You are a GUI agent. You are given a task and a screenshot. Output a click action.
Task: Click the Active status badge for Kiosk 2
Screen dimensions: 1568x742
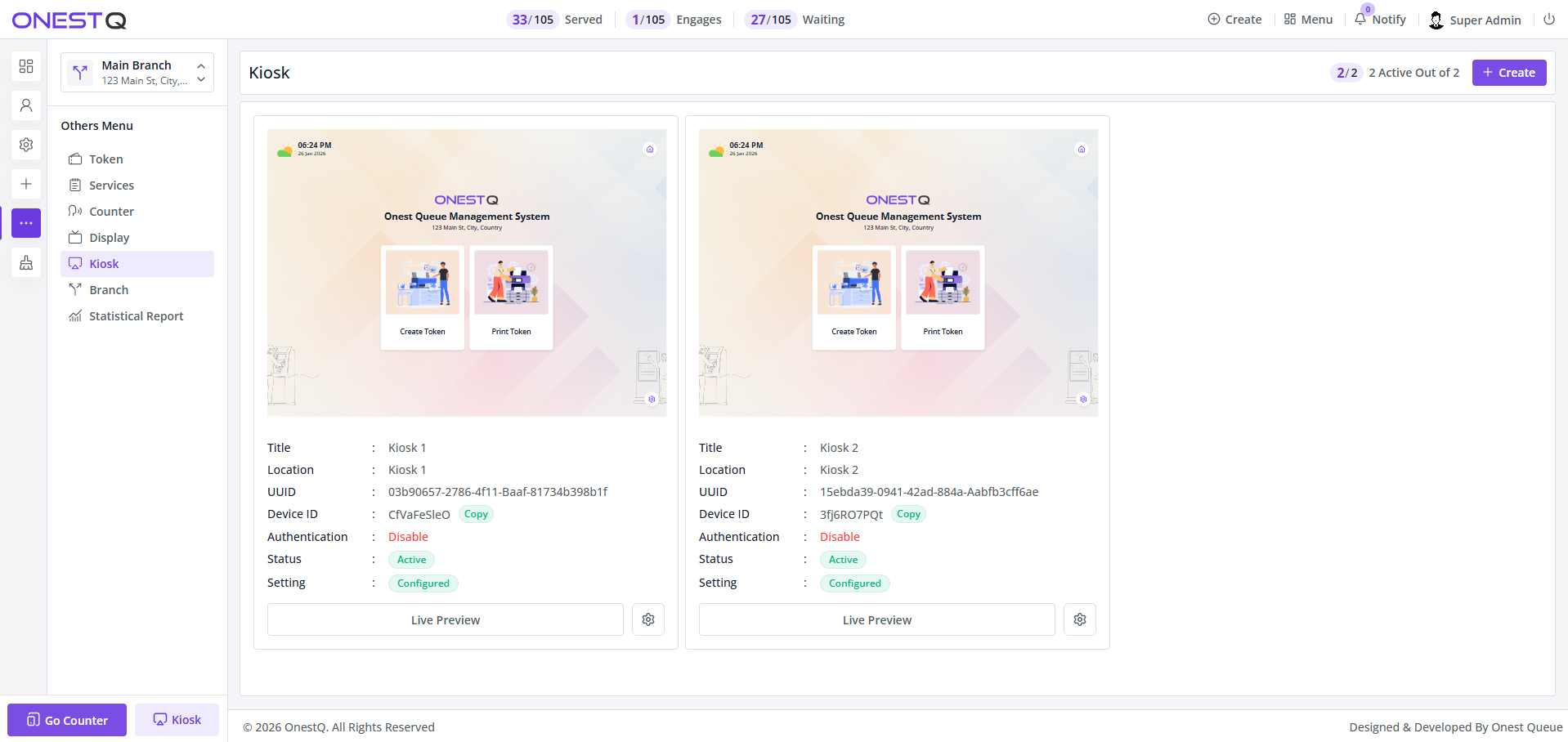(x=843, y=560)
